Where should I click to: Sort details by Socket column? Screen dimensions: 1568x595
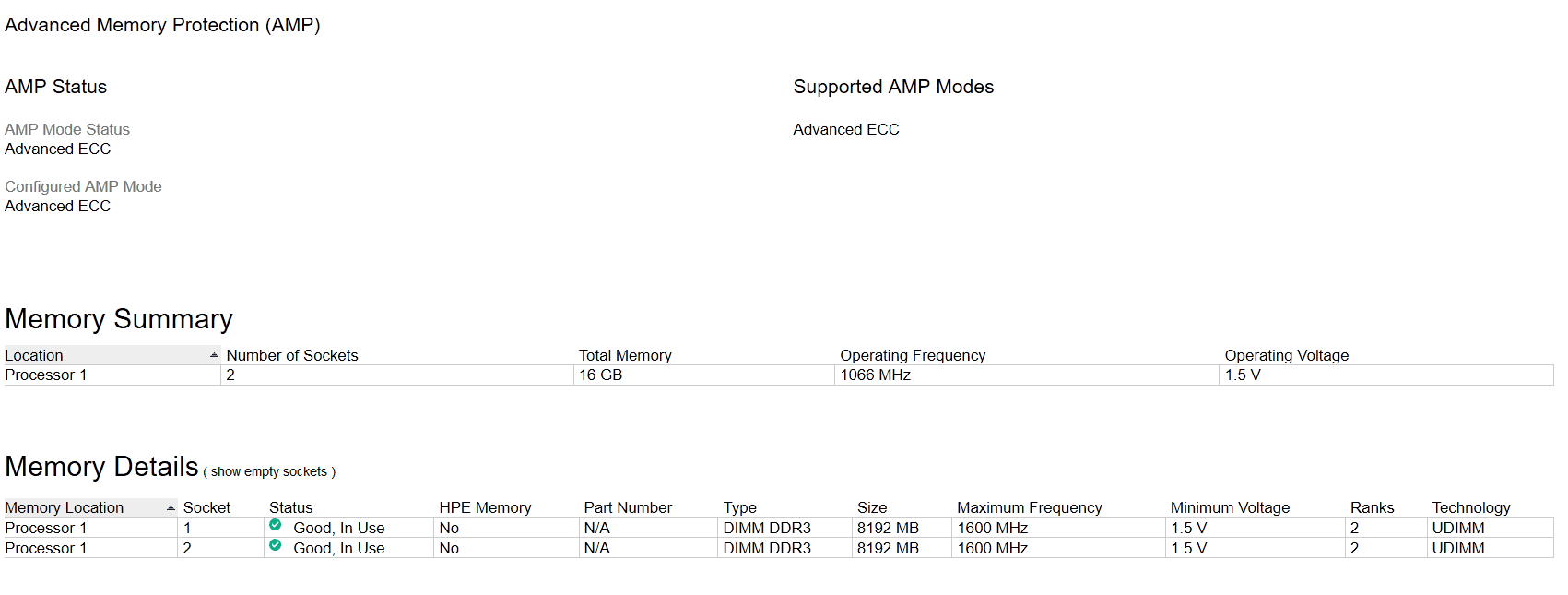coord(206,507)
